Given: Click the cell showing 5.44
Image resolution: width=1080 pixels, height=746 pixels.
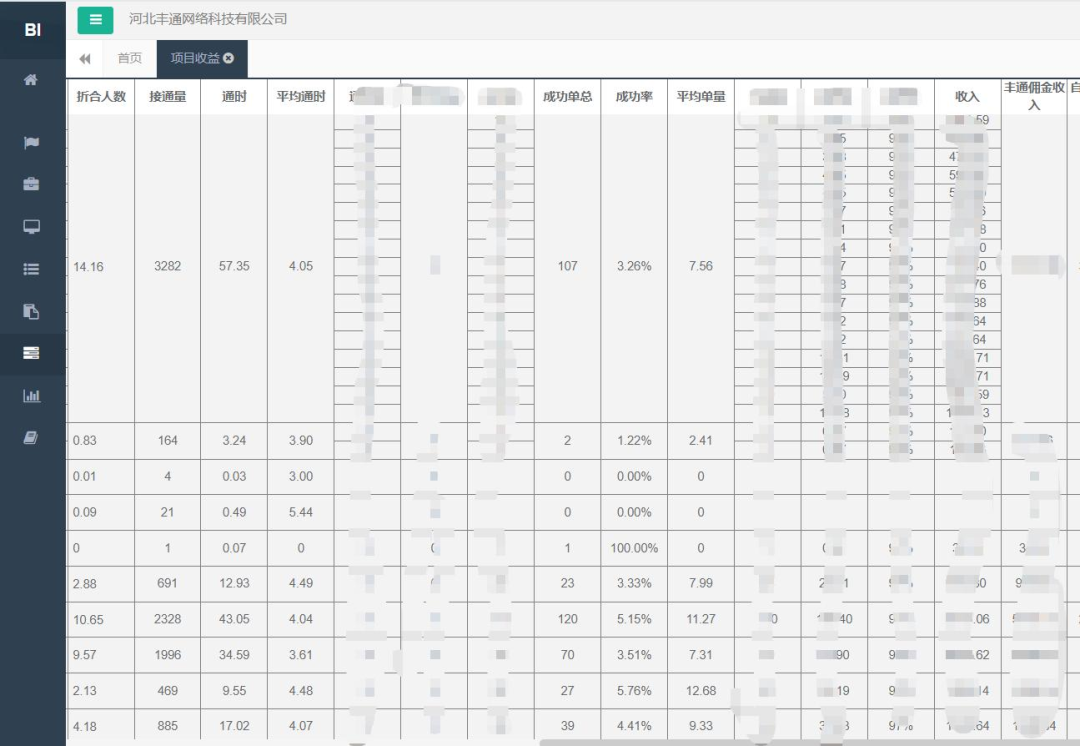Looking at the screenshot, I should [301, 512].
